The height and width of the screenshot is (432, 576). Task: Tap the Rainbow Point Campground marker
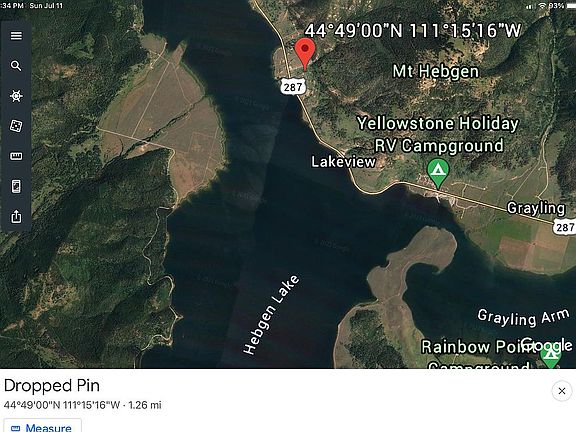[x=550, y=356]
